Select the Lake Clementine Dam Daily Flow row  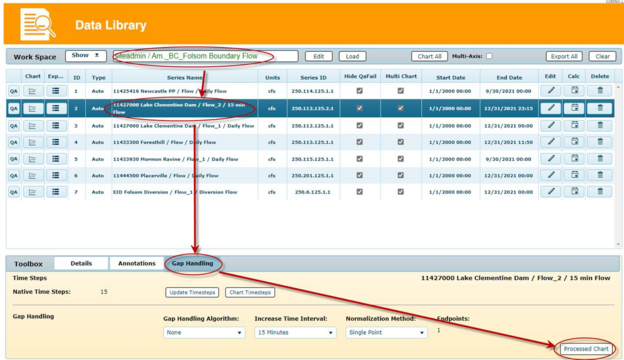click(310, 126)
